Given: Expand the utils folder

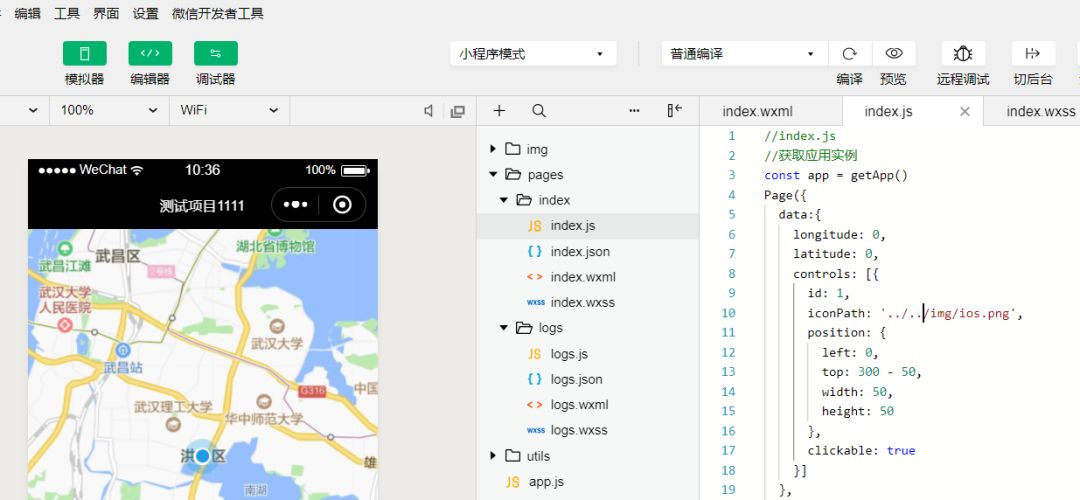Looking at the screenshot, I should pyautogui.click(x=492, y=455).
